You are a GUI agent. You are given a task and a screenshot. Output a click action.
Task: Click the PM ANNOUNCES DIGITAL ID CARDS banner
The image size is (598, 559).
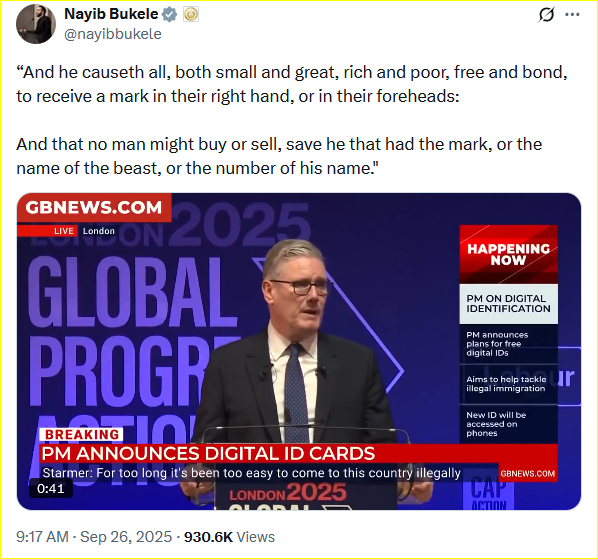click(299, 453)
